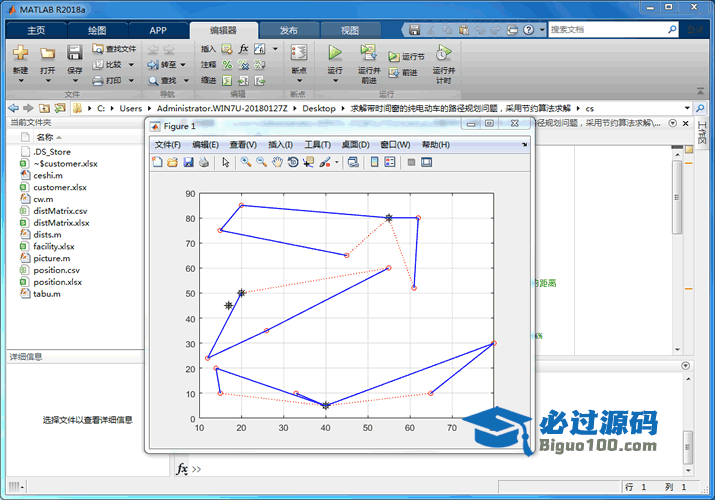715x500 pixels.
Task: Click the Figure open file icon
Action: point(172,162)
